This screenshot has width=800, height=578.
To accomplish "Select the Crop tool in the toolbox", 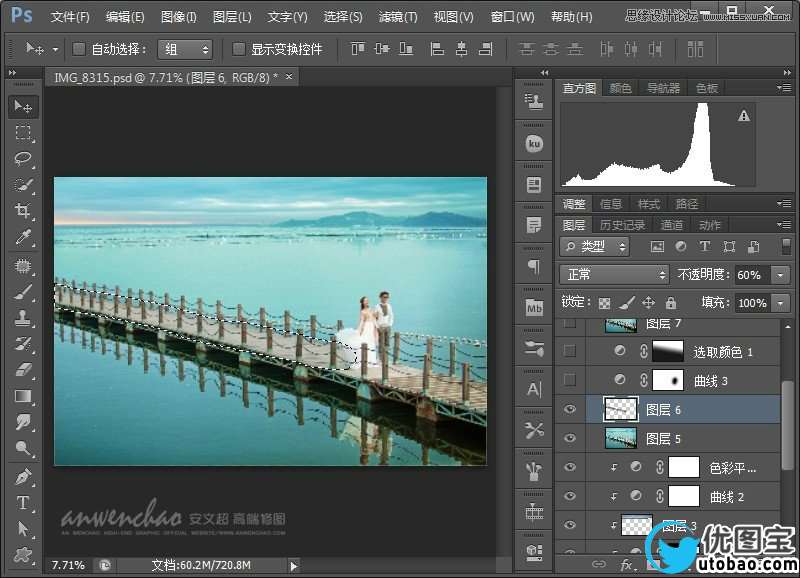I will [x=23, y=211].
